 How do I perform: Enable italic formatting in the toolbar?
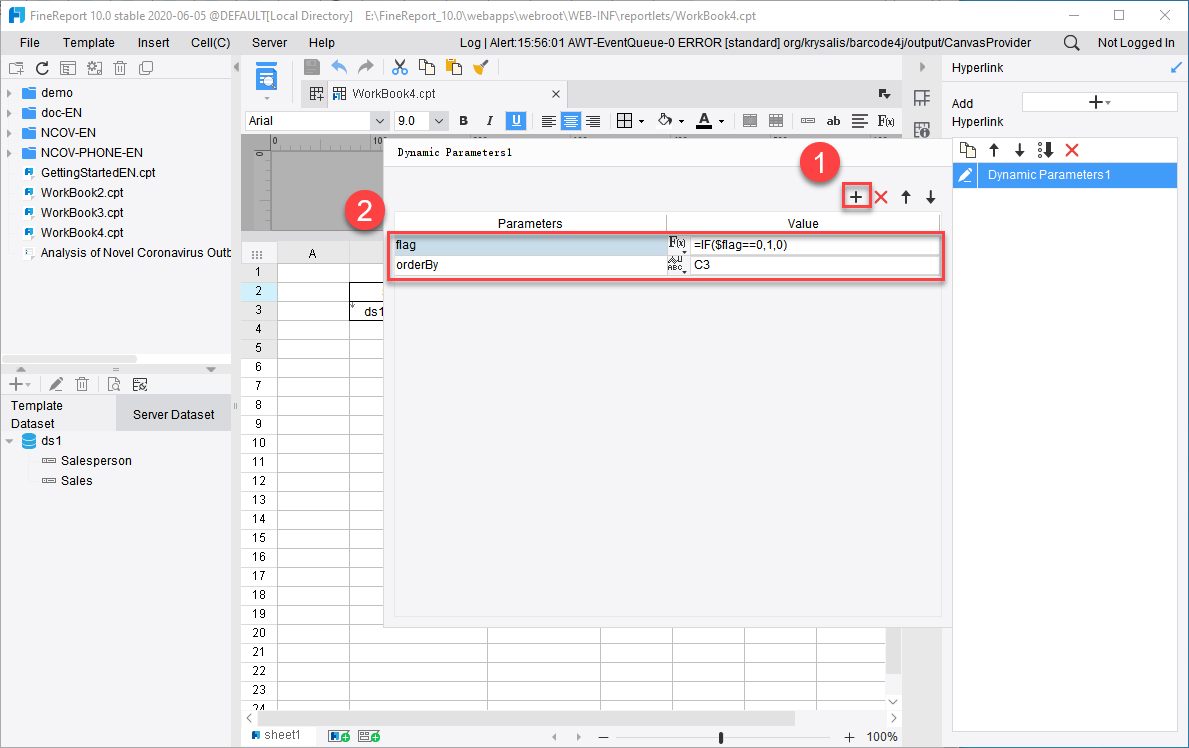pyautogui.click(x=489, y=120)
